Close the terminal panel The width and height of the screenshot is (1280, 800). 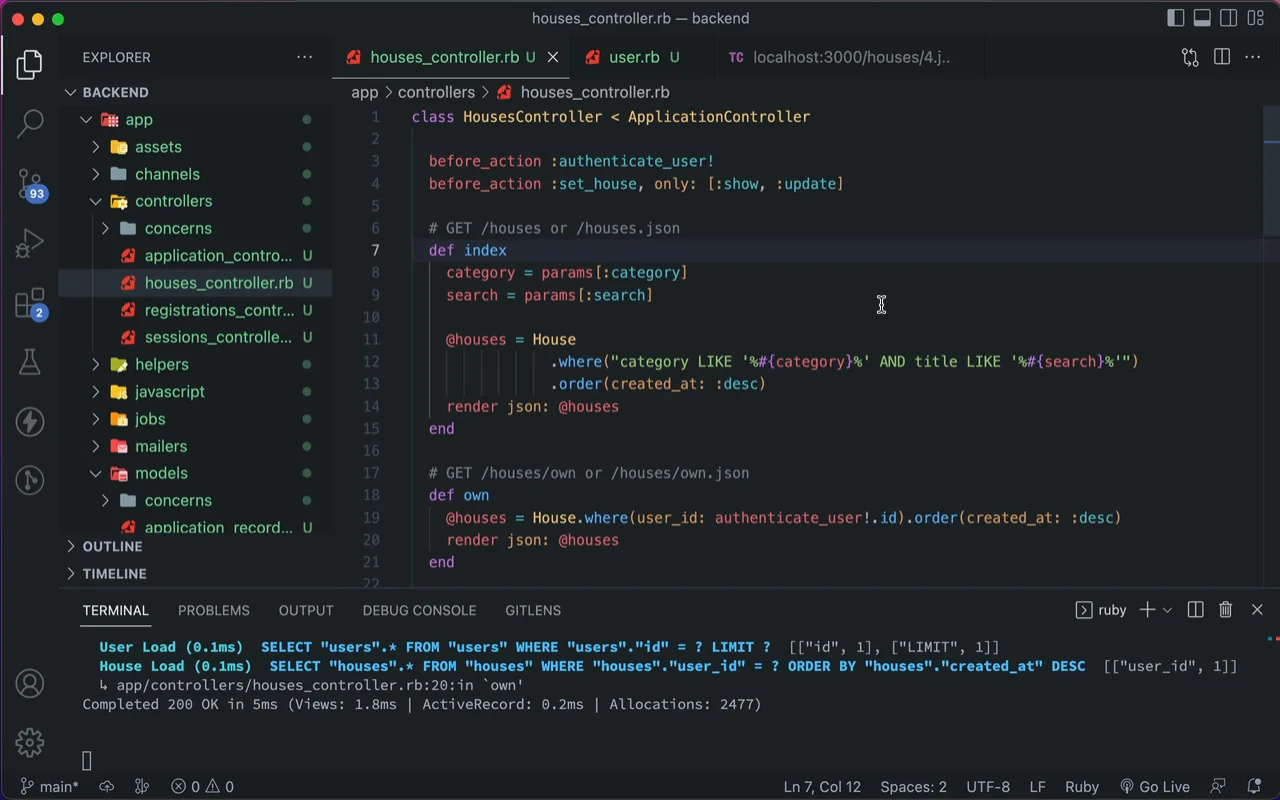(1258, 610)
